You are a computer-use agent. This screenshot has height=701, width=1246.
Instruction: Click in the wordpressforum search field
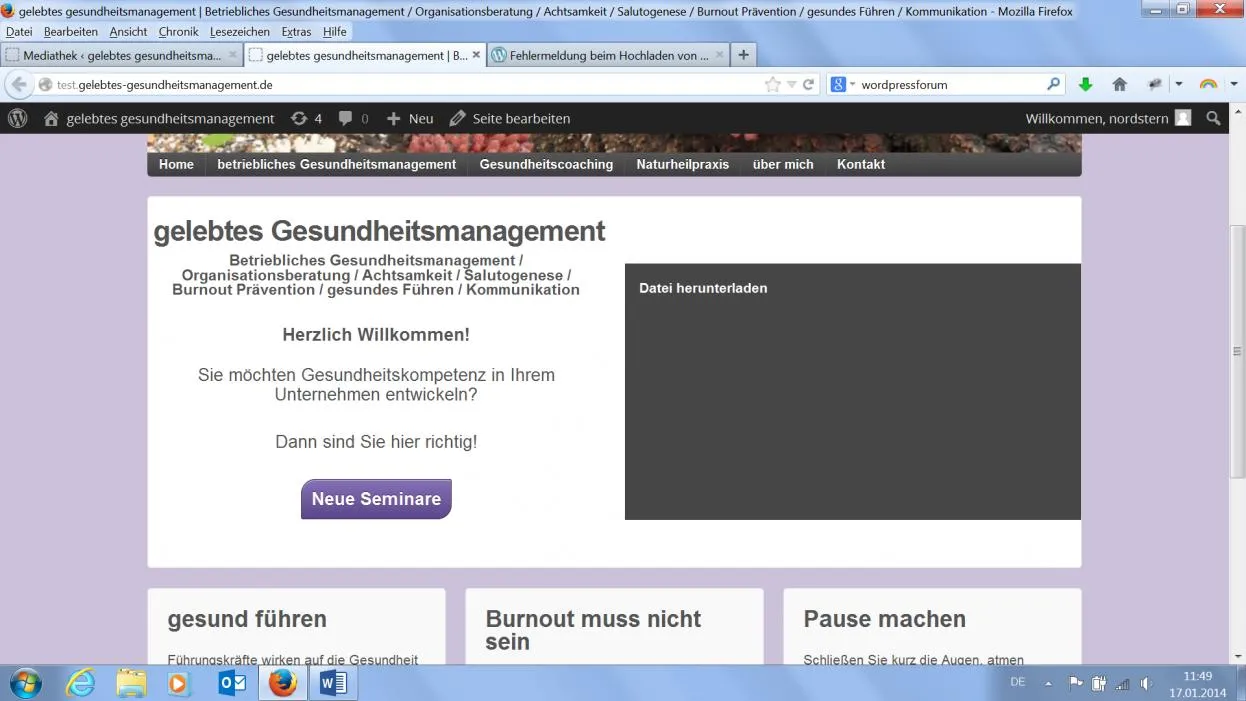click(950, 85)
